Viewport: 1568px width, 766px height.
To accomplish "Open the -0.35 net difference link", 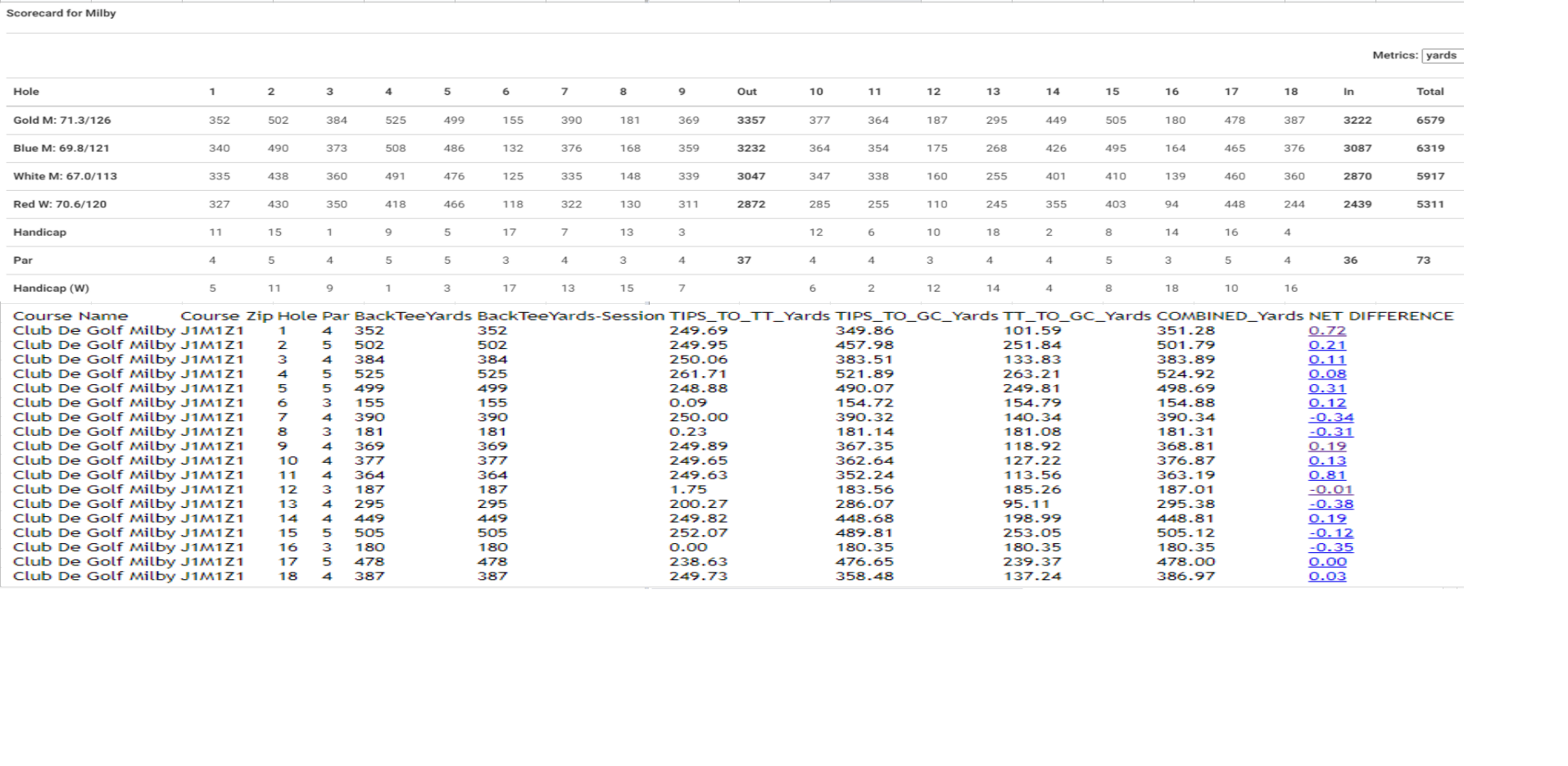I will point(1331,547).
